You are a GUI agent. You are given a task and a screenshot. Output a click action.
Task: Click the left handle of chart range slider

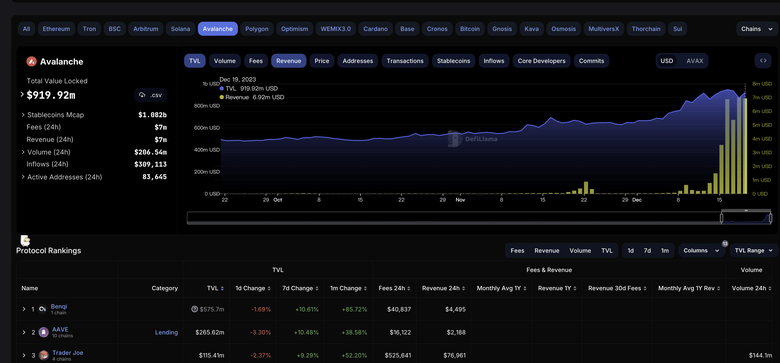(722, 218)
